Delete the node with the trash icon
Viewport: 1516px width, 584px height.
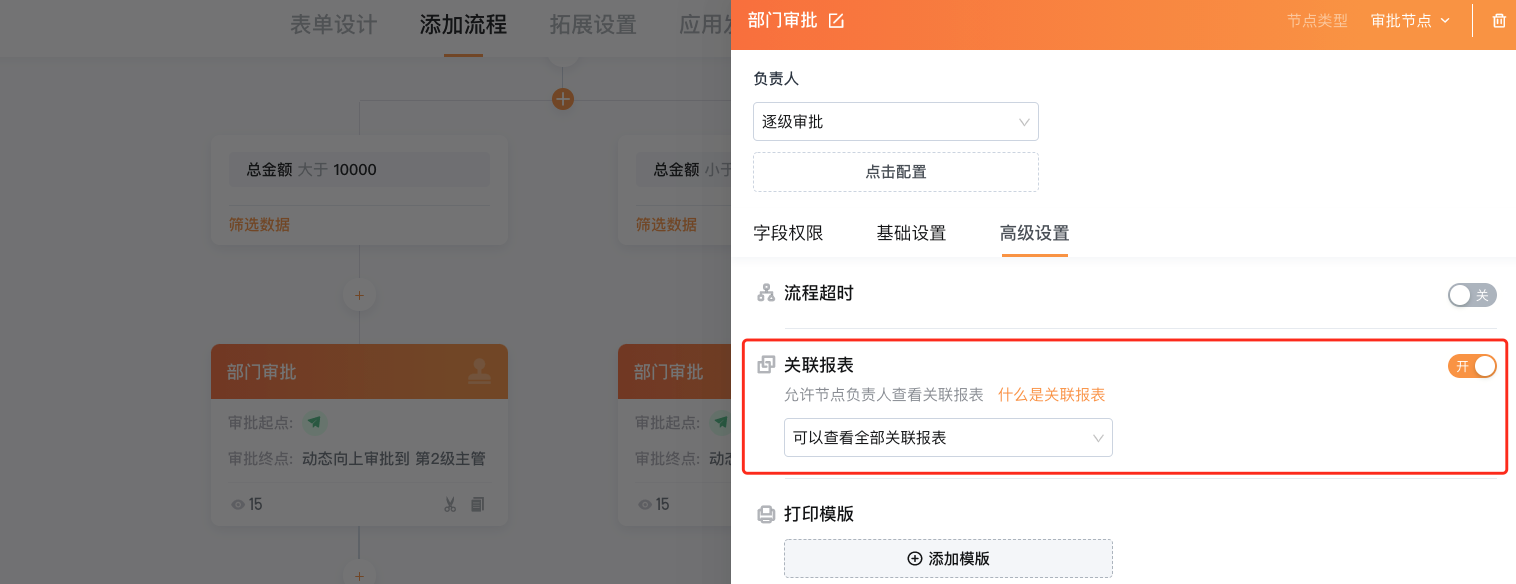tap(1499, 21)
